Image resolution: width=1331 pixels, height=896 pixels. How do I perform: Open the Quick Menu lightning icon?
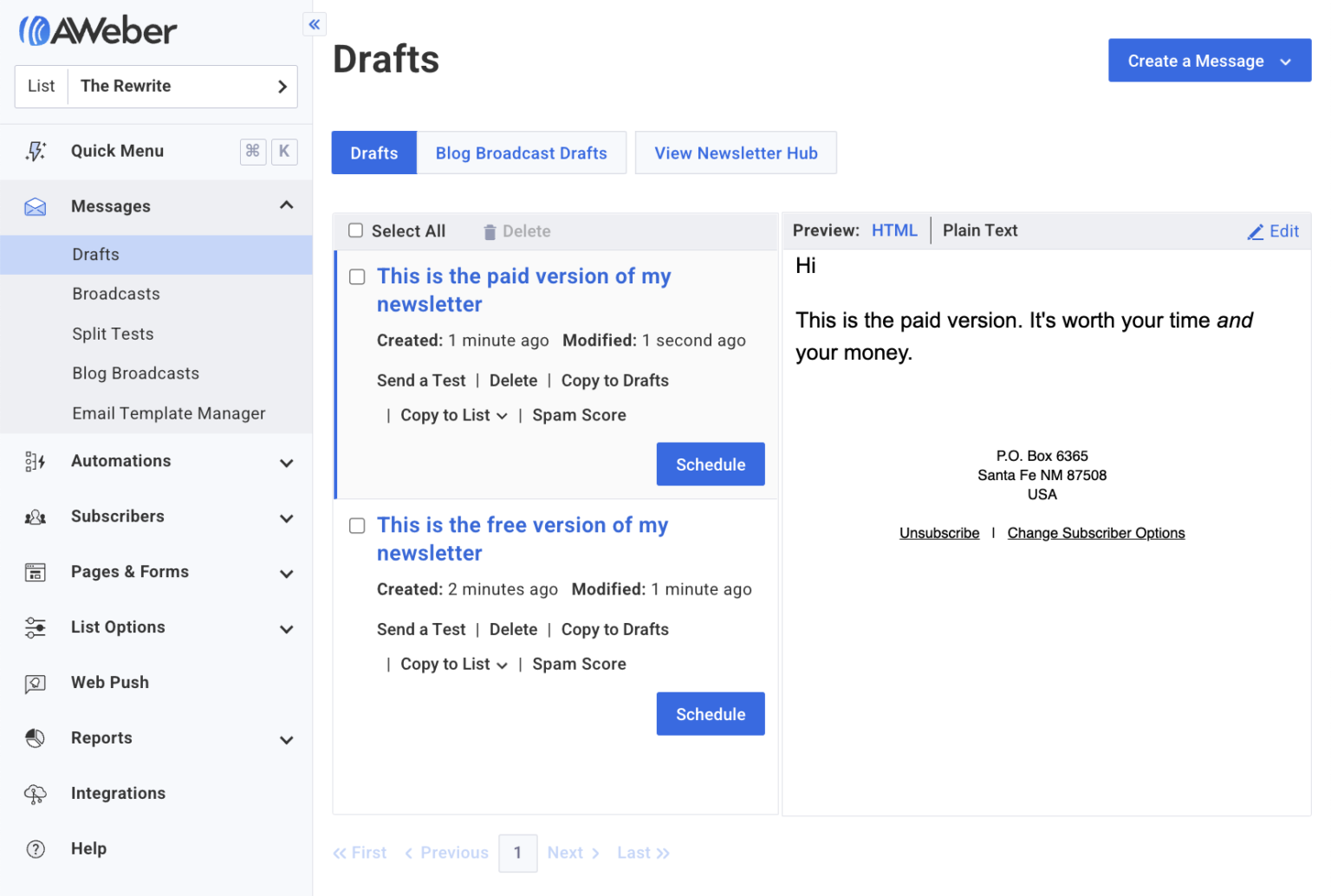pos(36,151)
